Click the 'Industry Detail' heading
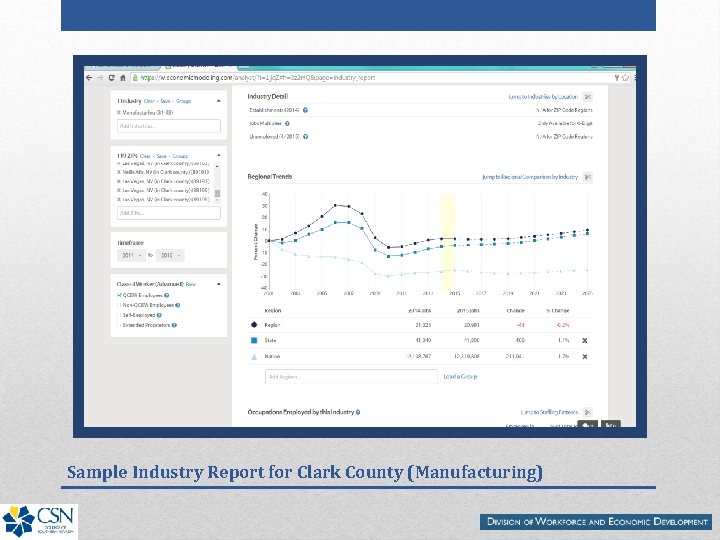The height and width of the screenshot is (540, 720). (x=268, y=96)
